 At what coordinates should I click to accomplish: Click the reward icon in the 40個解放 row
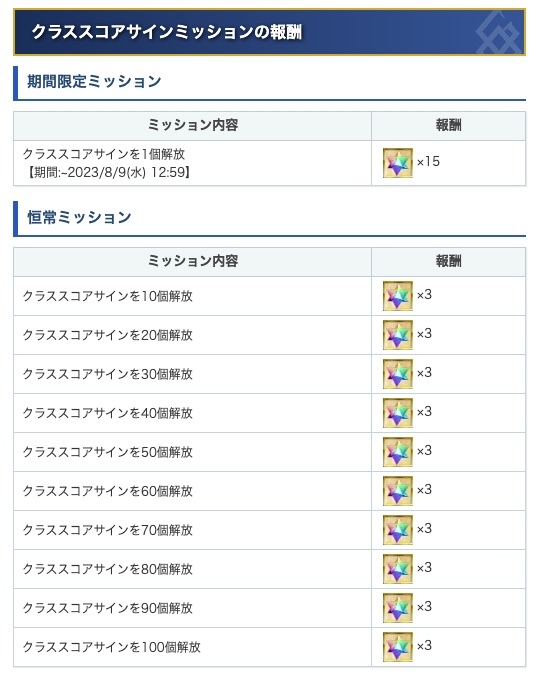click(397, 413)
